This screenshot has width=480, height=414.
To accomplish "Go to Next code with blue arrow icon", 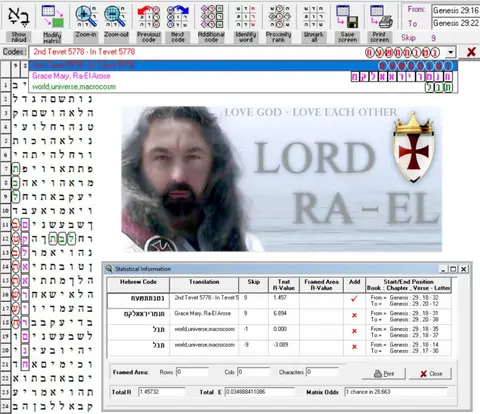I will coord(178,16).
